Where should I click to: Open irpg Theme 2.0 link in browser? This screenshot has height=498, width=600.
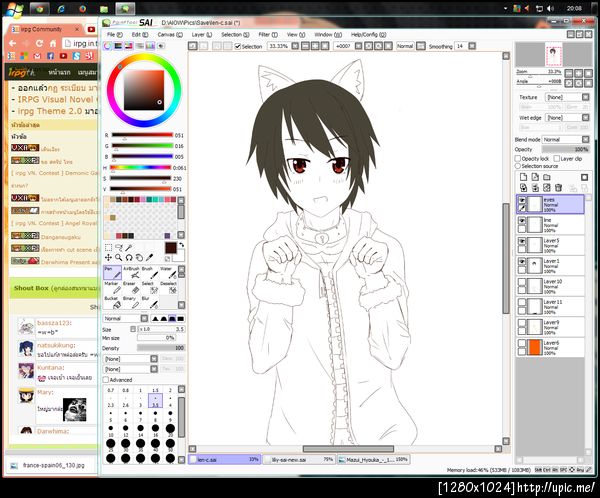click(50, 111)
